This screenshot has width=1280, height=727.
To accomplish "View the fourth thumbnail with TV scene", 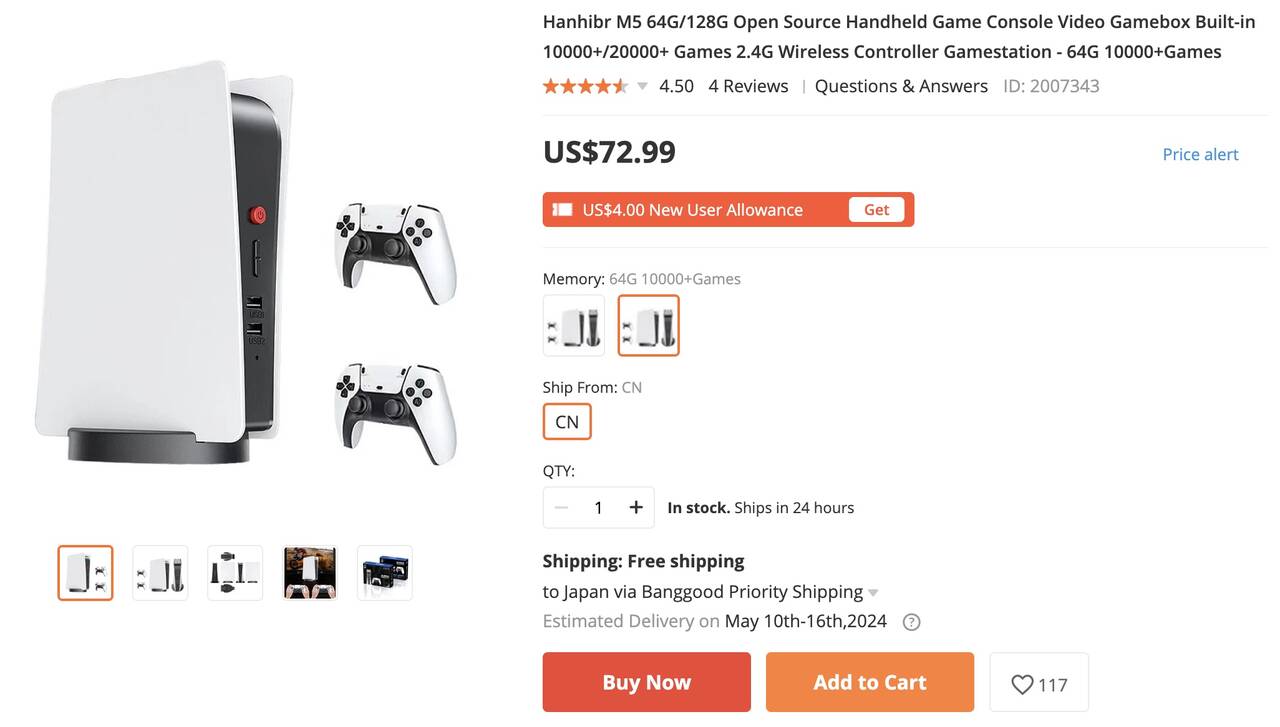I will pyautogui.click(x=310, y=573).
